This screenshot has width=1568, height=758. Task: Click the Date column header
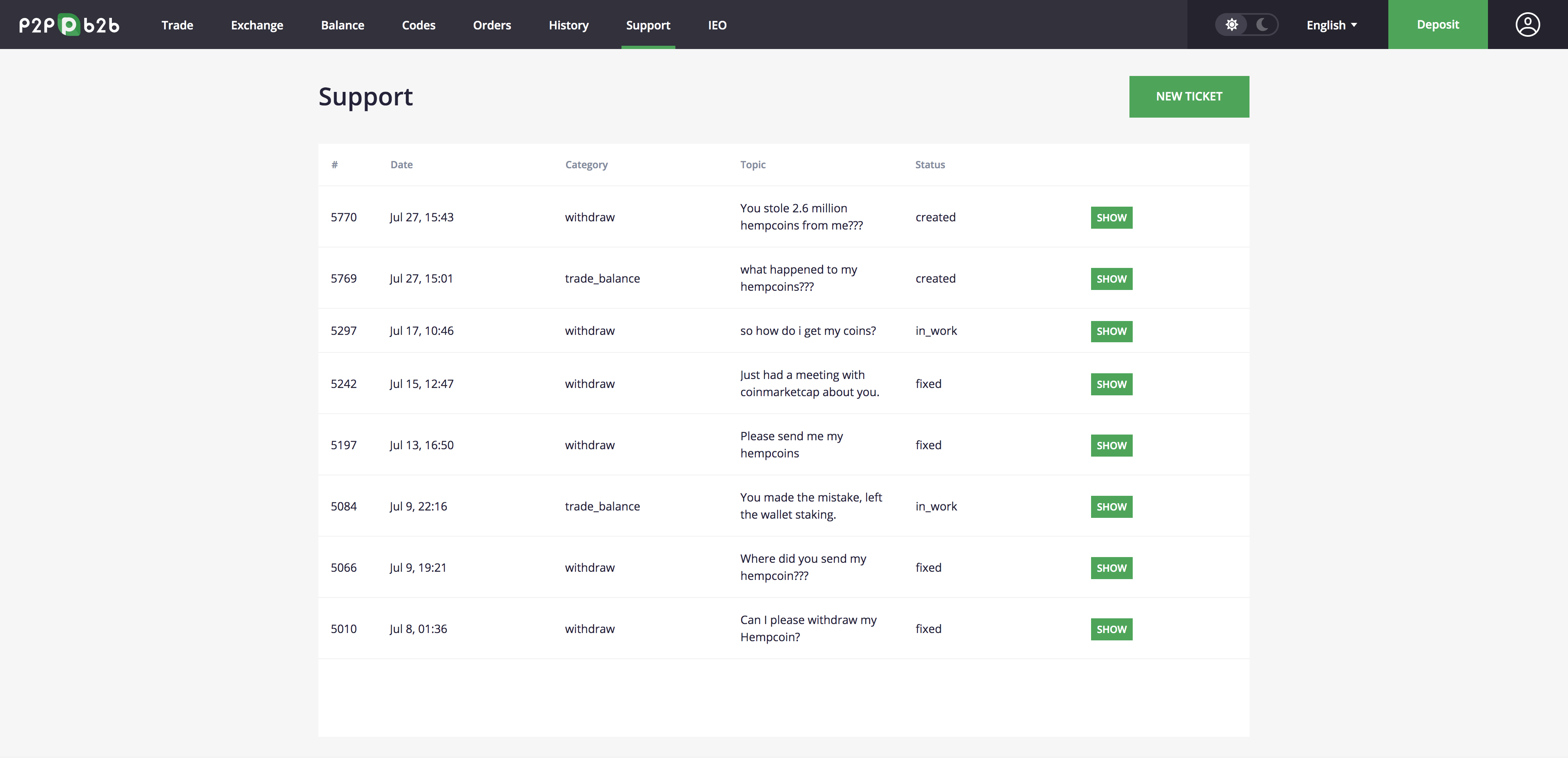pos(401,165)
